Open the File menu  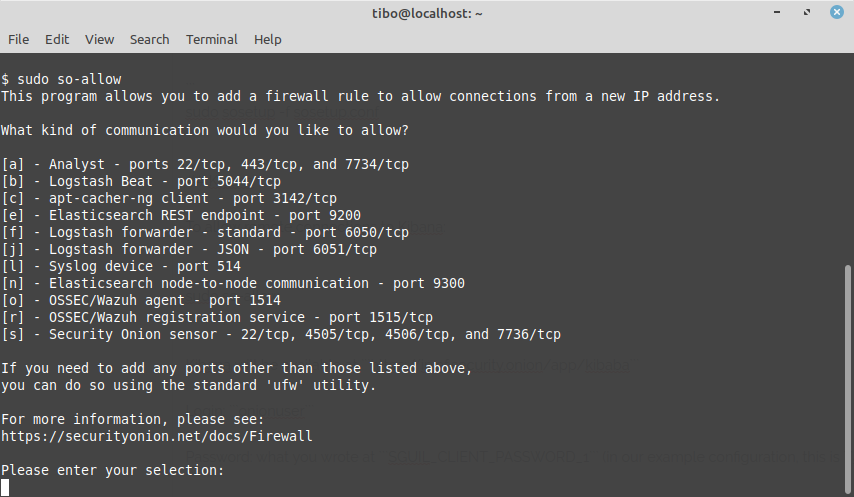tap(19, 40)
